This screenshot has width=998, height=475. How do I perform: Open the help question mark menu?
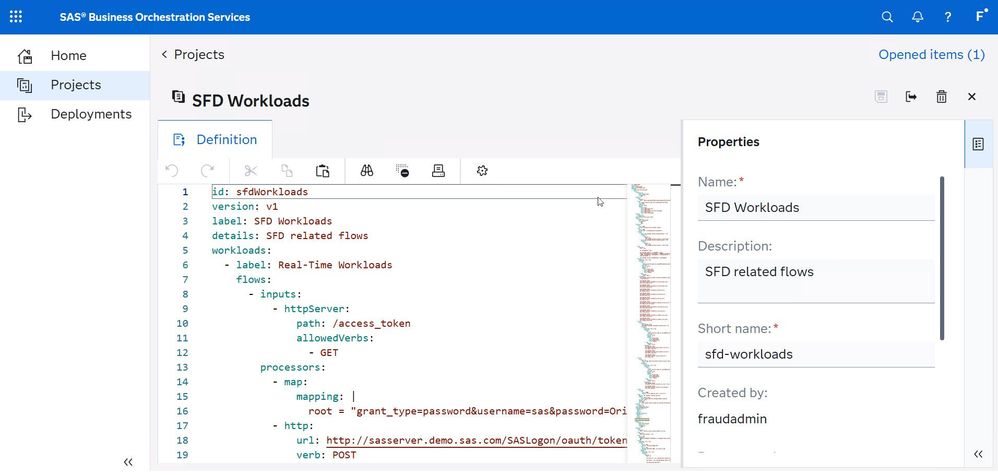tap(948, 17)
